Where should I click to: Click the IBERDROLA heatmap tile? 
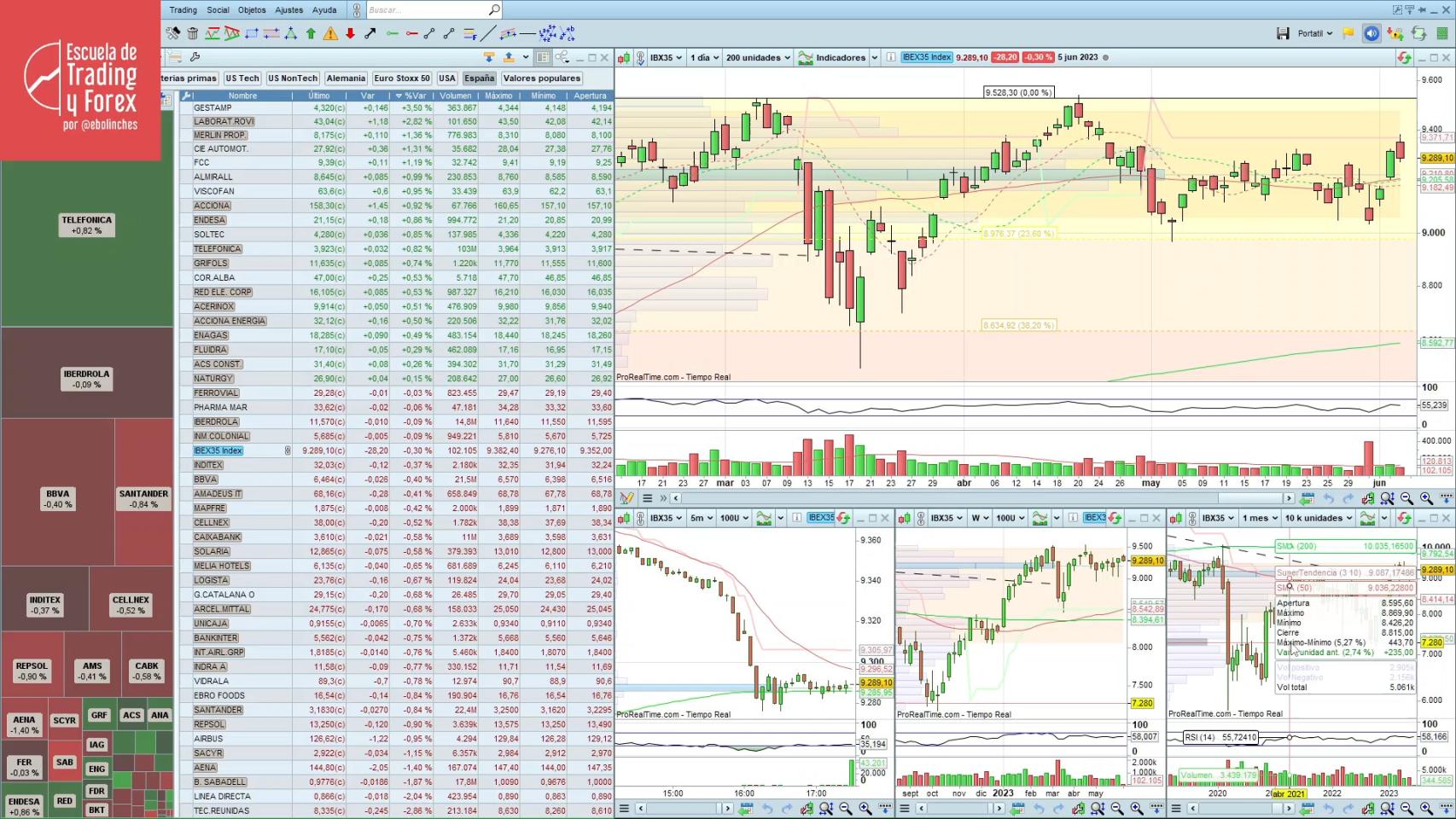tap(86, 373)
